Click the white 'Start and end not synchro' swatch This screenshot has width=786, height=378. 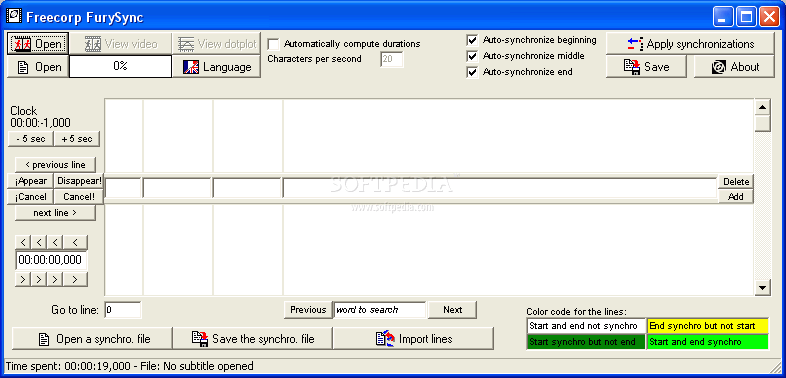pyautogui.click(x=586, y=326)
